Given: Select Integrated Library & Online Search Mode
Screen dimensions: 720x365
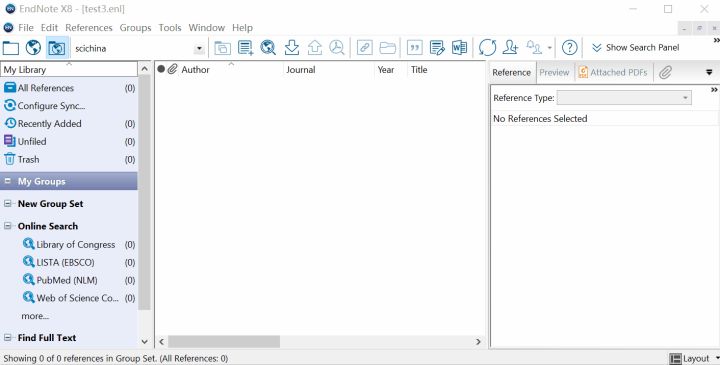Looking at the screenshot, I should pos(57,48).
